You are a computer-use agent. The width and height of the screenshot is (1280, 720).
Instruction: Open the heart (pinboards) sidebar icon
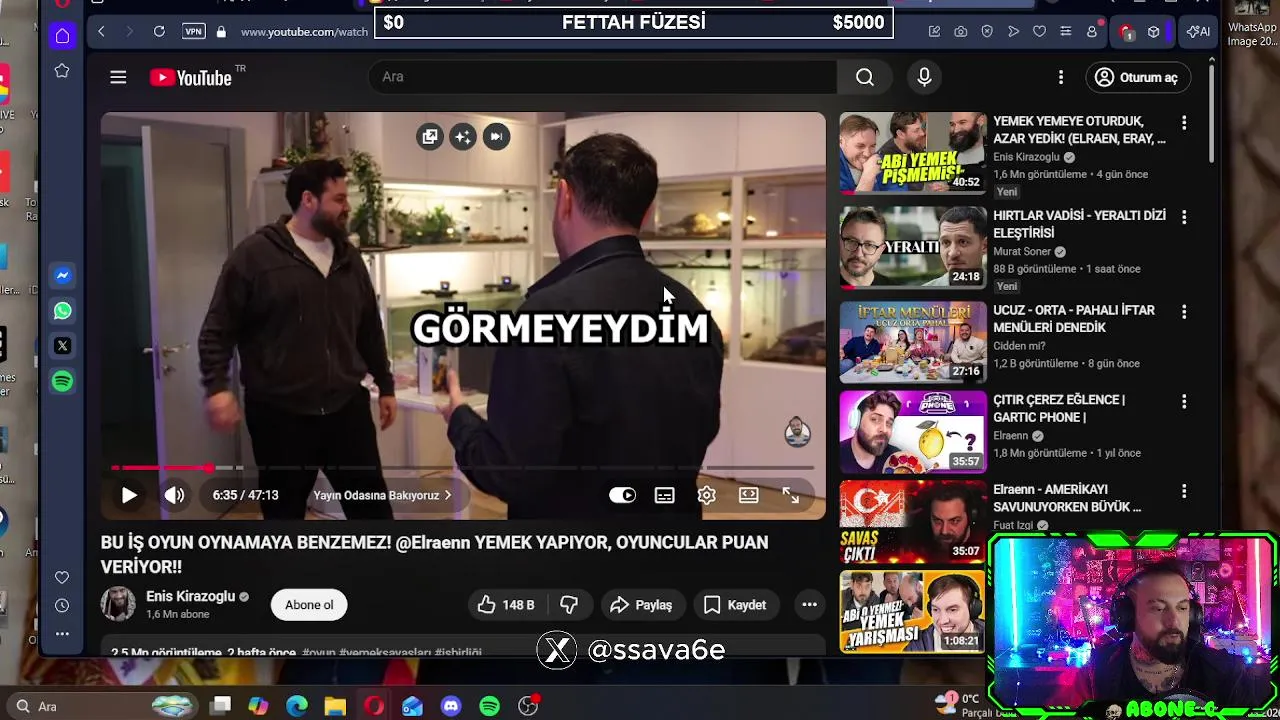(62, 577)
